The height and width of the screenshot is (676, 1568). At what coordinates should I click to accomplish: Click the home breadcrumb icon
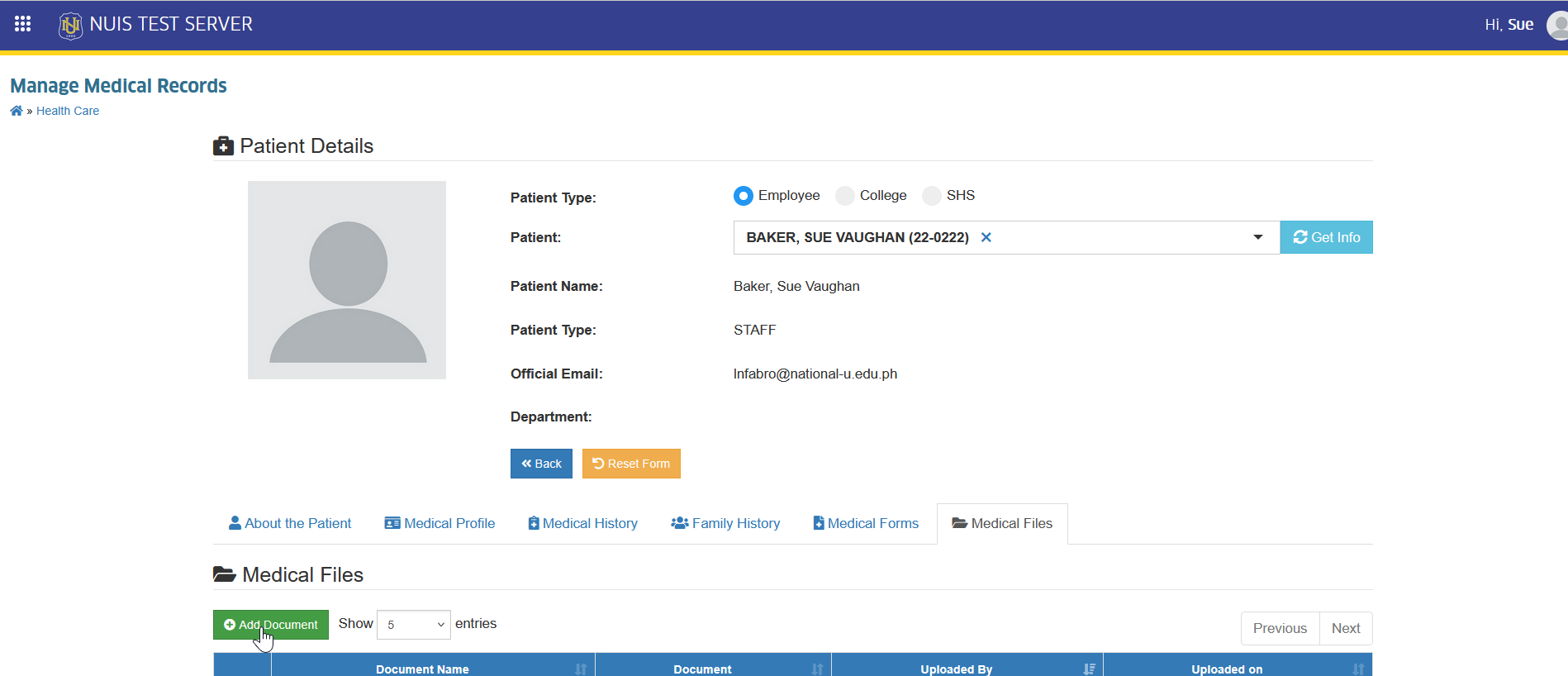[17, 111]
